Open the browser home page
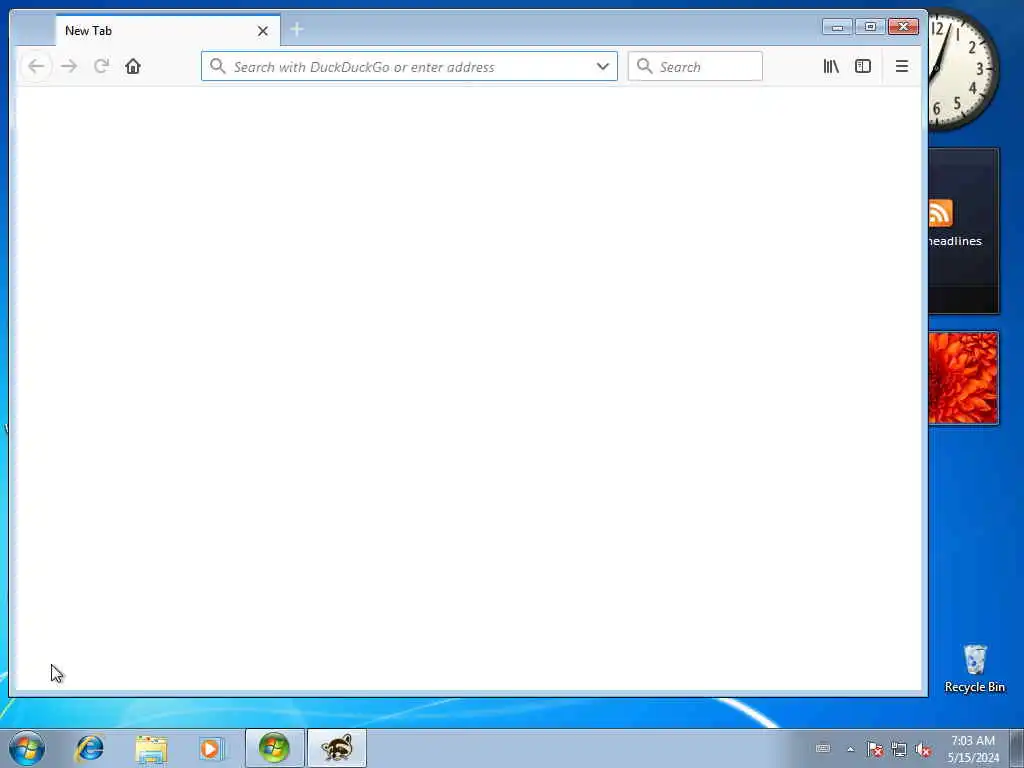 (x=133, y=67)
